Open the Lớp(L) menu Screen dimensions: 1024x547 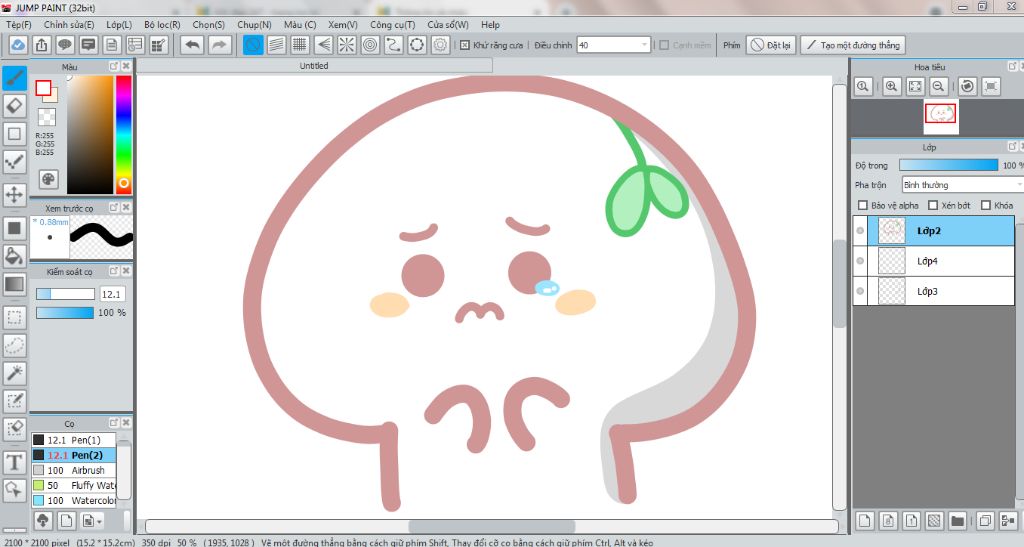point(119,25)
